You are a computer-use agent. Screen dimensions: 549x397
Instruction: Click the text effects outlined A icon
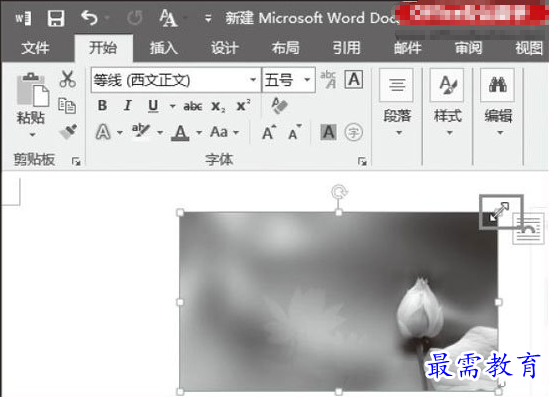[x=103, y=132]
